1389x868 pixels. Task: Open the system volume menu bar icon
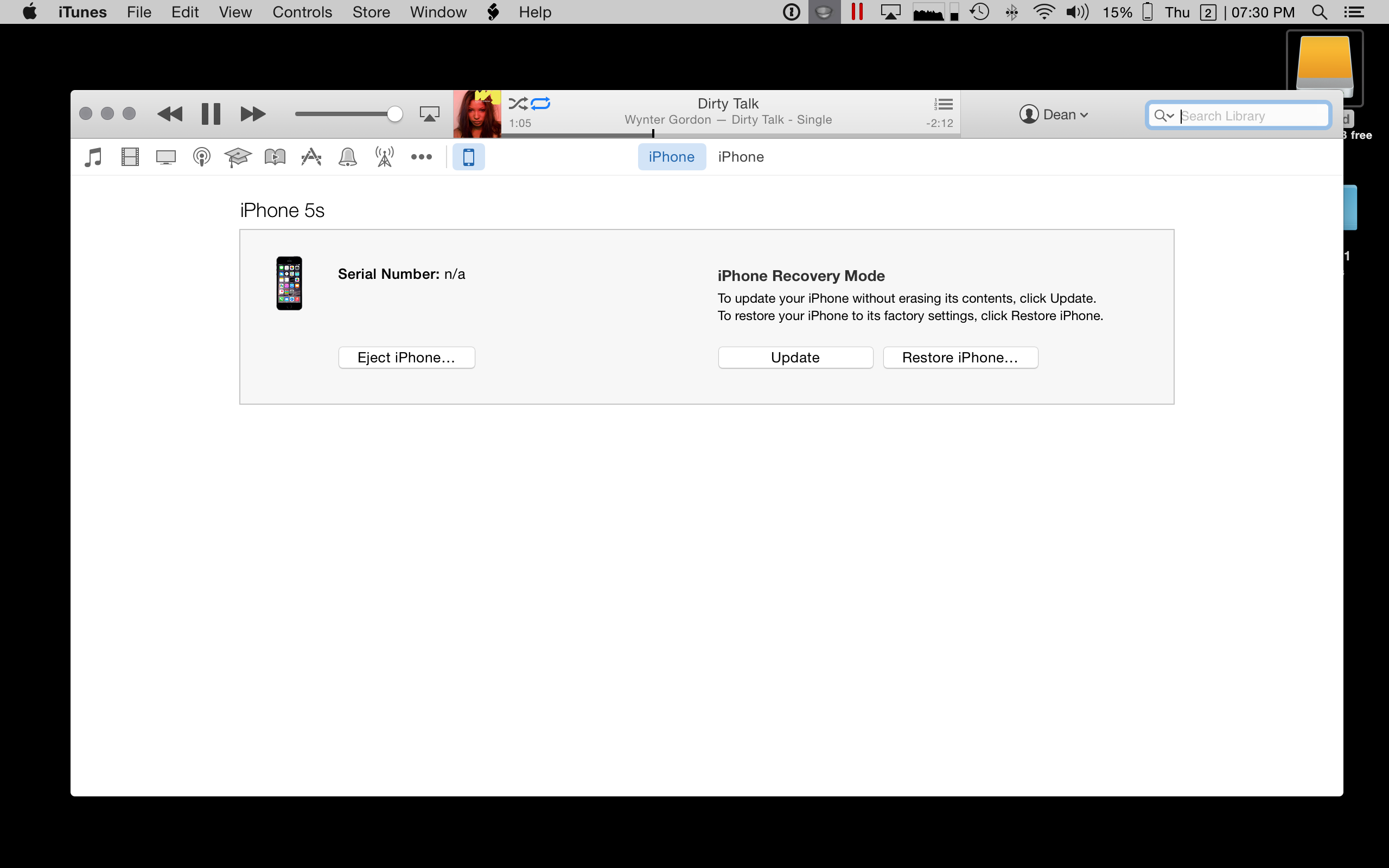pyautogui.click(x=1077, y=12)
